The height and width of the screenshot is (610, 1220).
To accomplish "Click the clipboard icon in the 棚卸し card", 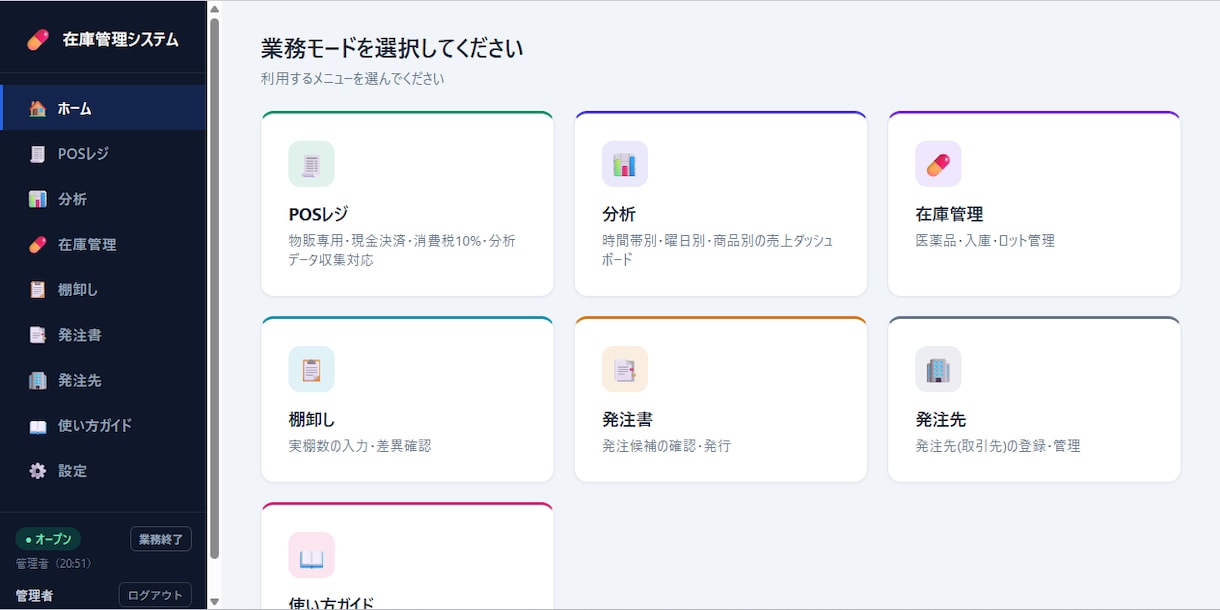I will click(x=311, y=369).
